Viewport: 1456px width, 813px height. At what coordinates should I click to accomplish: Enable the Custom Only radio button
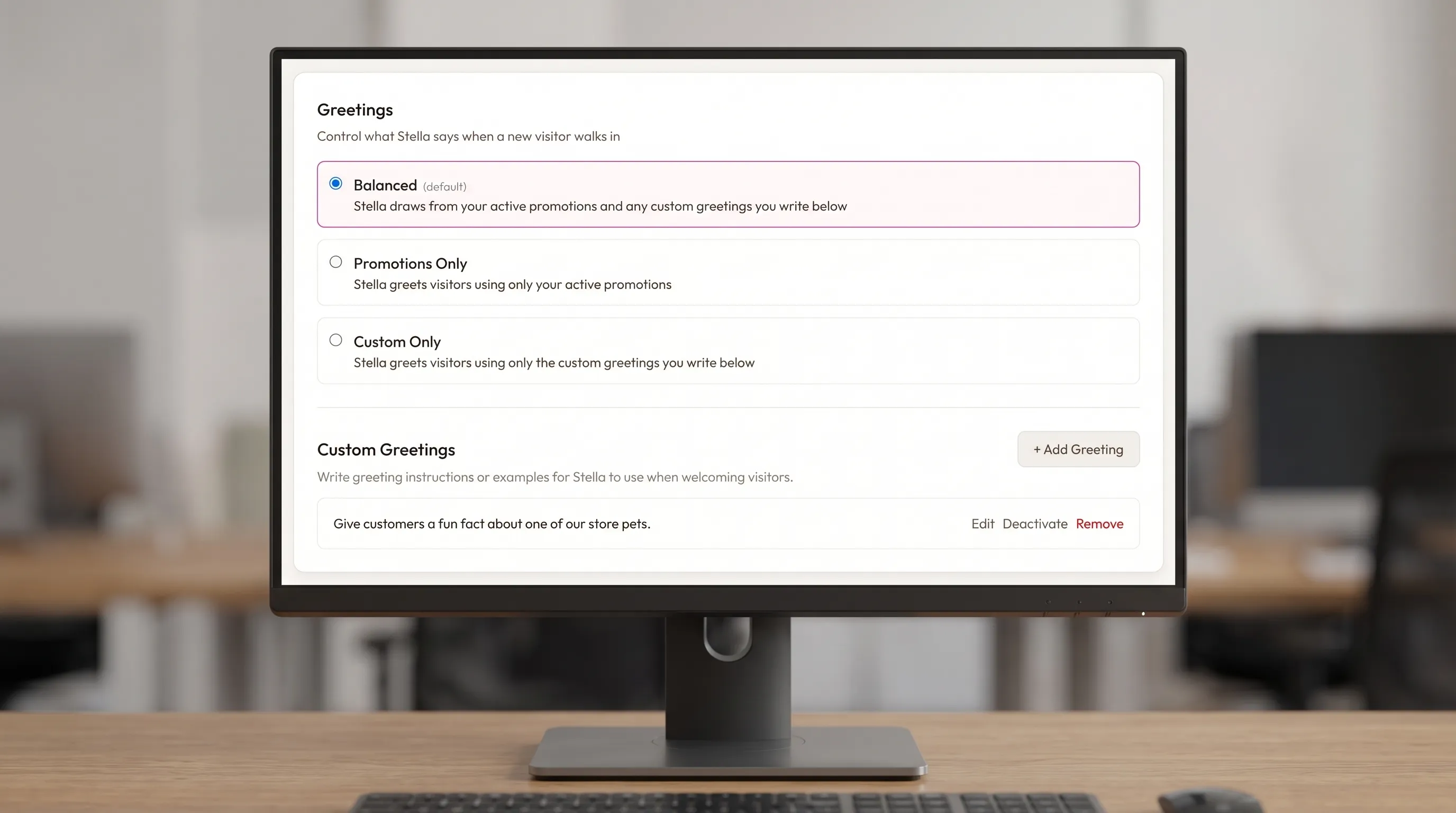(x=336, y=340)
